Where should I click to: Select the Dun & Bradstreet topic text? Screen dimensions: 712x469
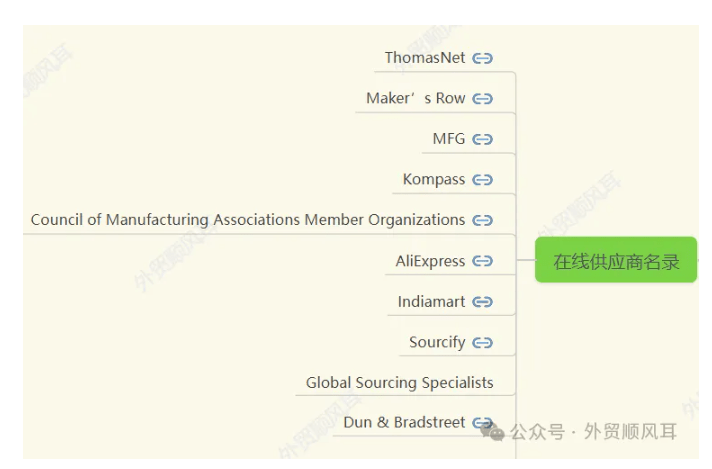click(404, 423)
